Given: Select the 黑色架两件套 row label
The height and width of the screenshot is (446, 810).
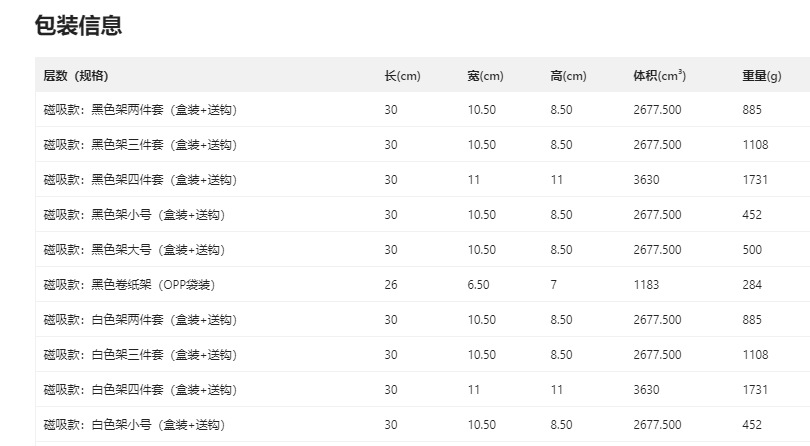Looking at the screenshot, I should (x=140, y=110).
